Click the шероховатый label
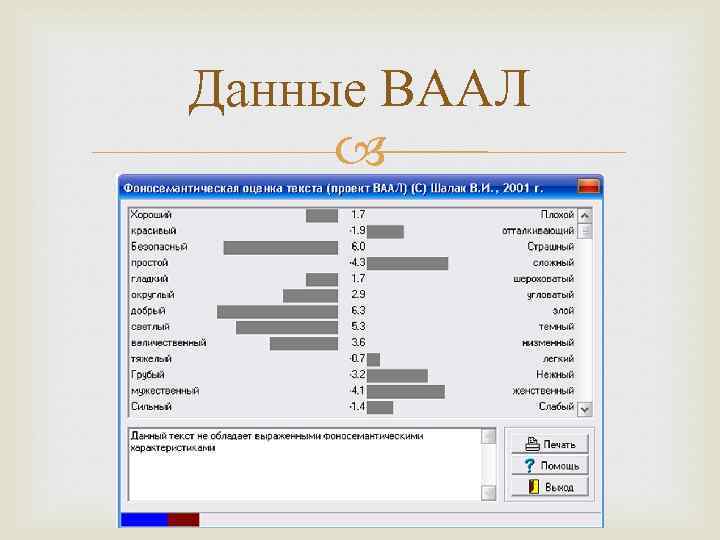 [544, 279]
